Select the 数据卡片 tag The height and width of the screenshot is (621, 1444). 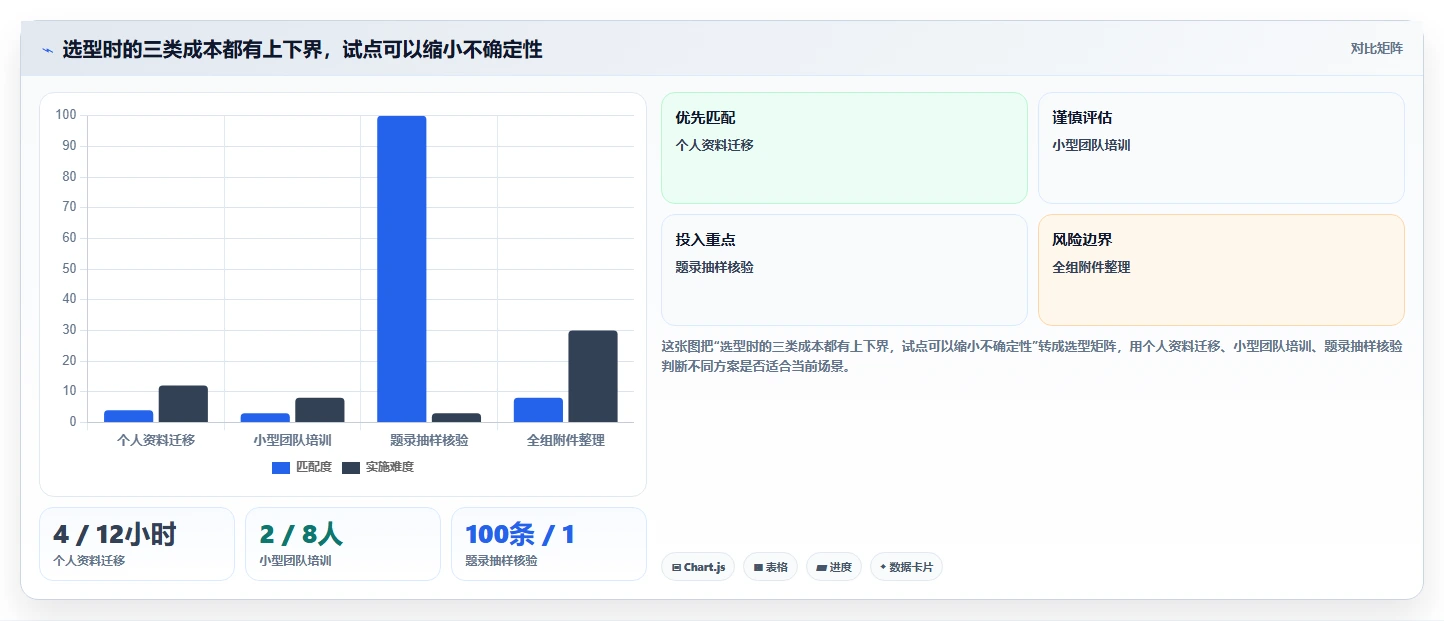tap(906, 567)
